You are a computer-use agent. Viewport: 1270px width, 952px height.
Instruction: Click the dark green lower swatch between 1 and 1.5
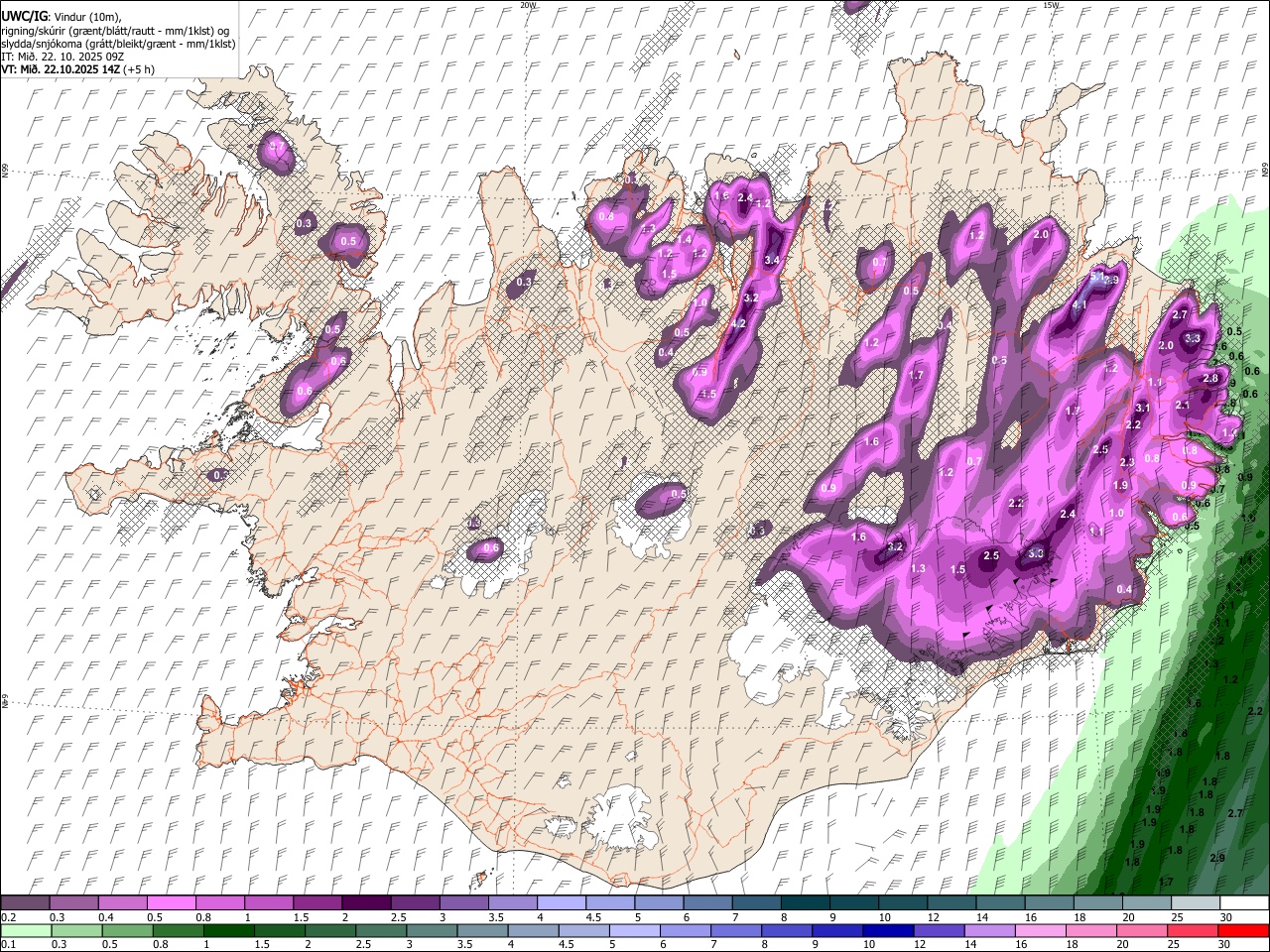(x=229, y=930)
